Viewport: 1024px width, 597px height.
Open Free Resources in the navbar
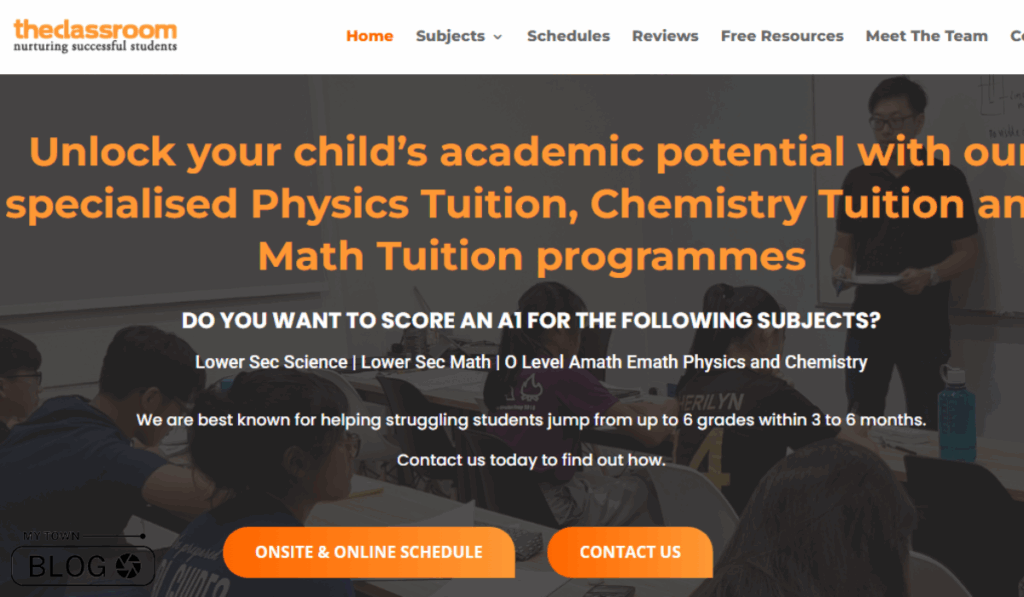[782, 36]
